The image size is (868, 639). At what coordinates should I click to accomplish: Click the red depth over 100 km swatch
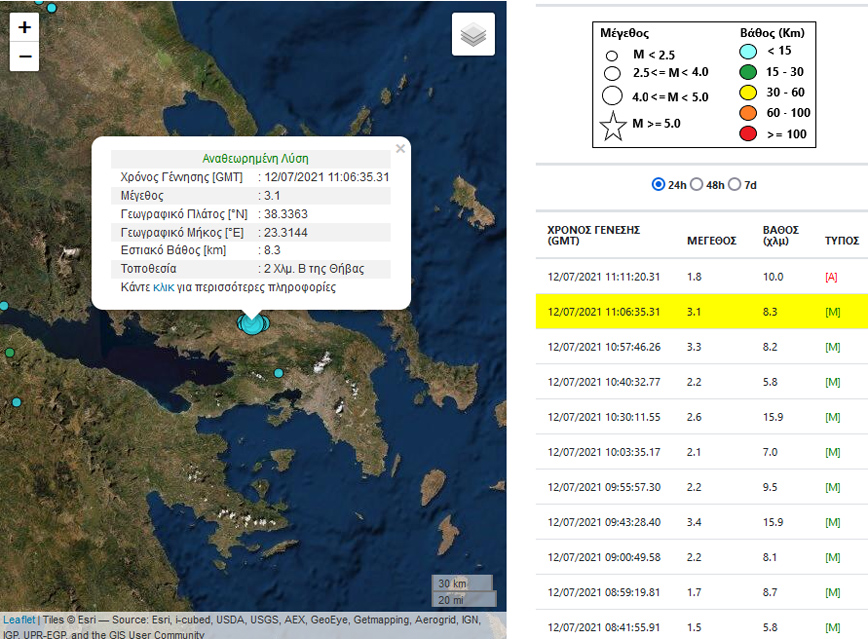(x=746, y=134)
